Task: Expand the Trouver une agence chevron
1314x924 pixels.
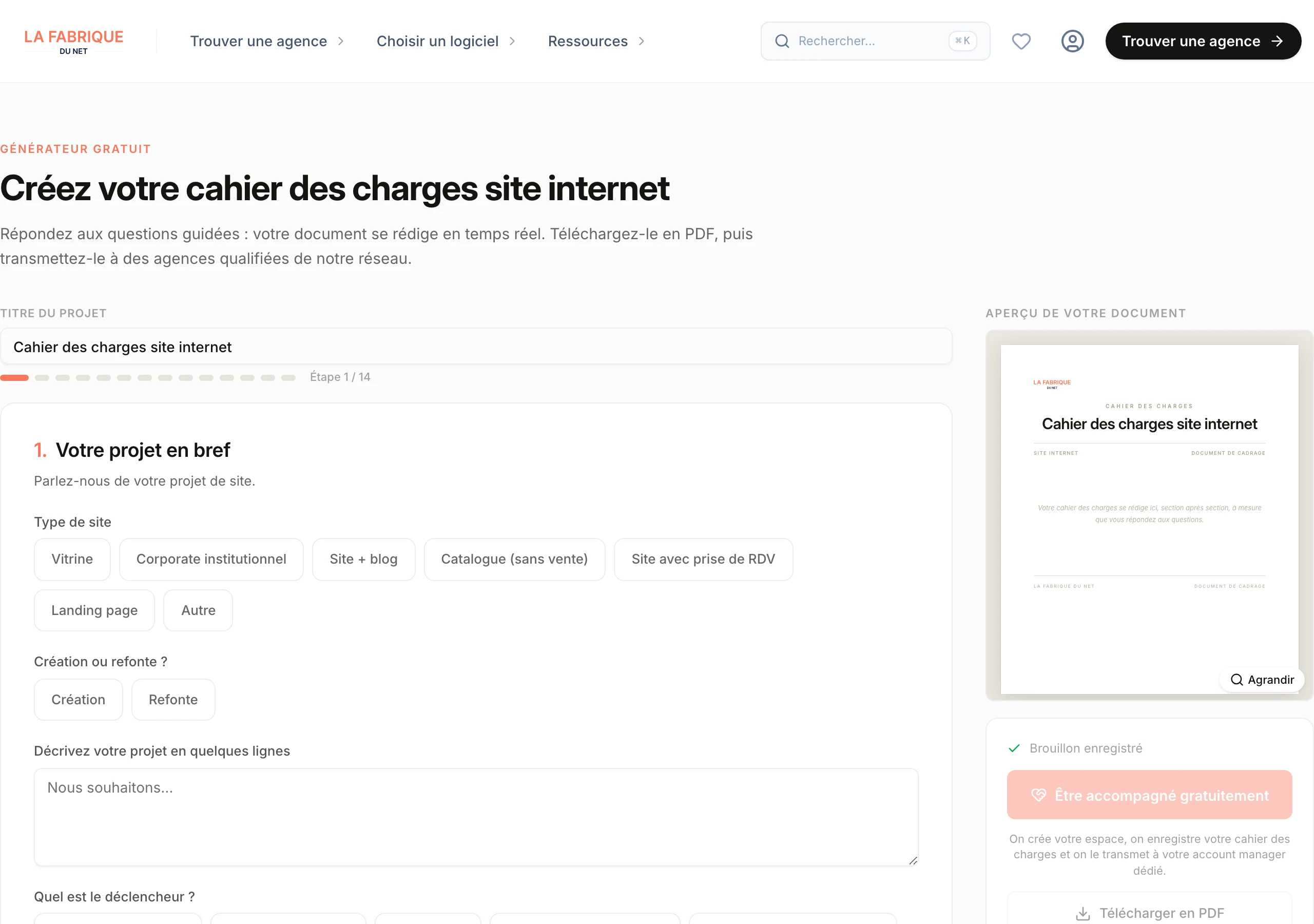Action: pyautogui.click(x=341, y=41)
